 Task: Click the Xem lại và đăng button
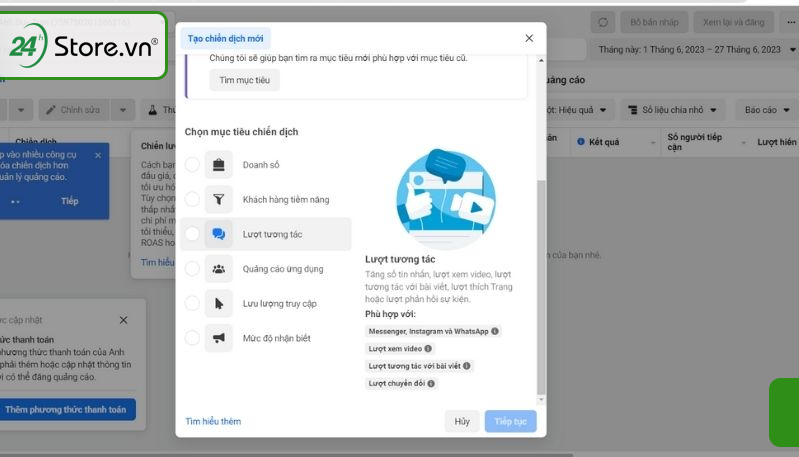(734, 22)
